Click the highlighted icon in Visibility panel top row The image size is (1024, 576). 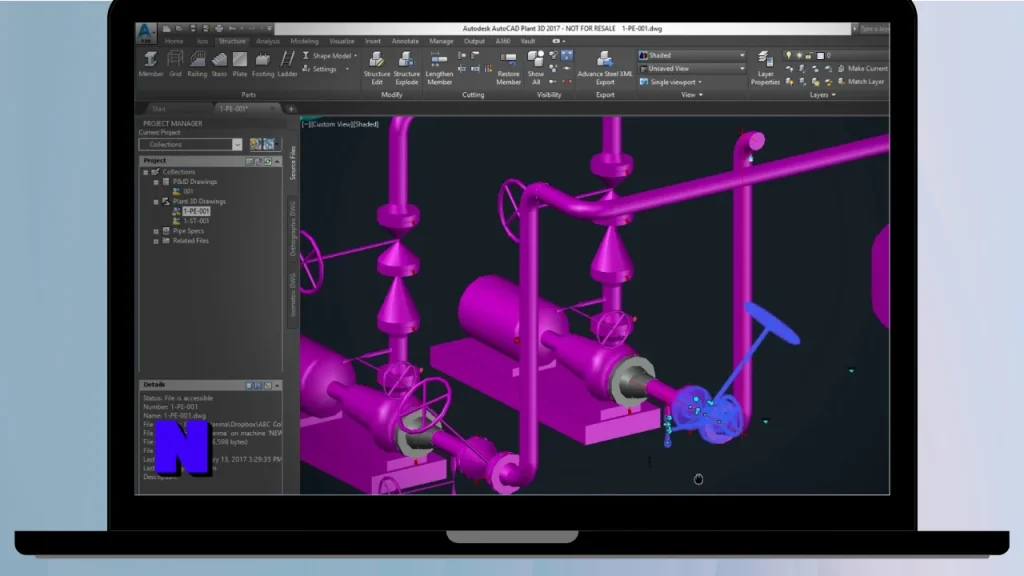(x=567, y=56)
